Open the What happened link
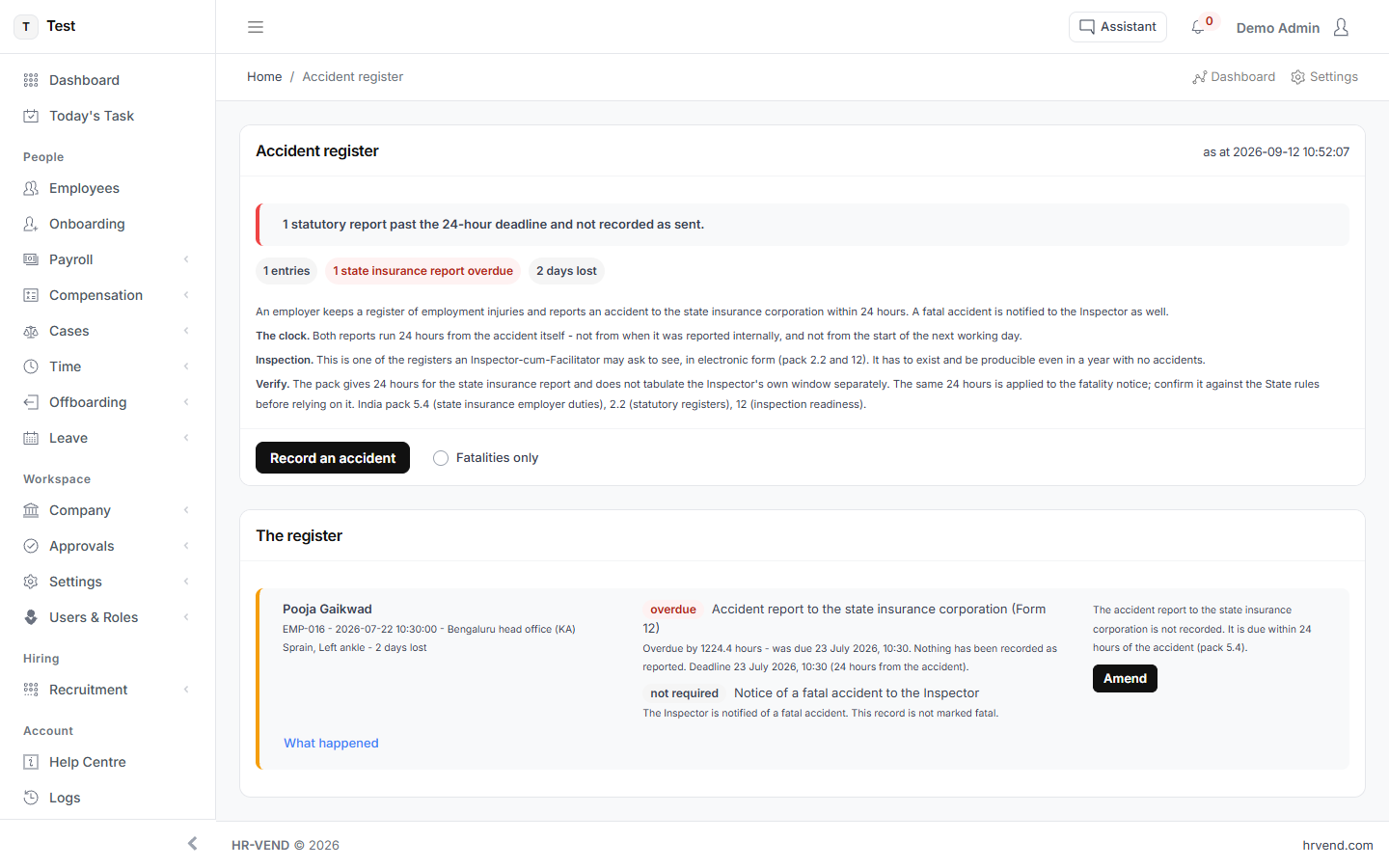The height and width of the screenshot is (868, 1389). 331,744
